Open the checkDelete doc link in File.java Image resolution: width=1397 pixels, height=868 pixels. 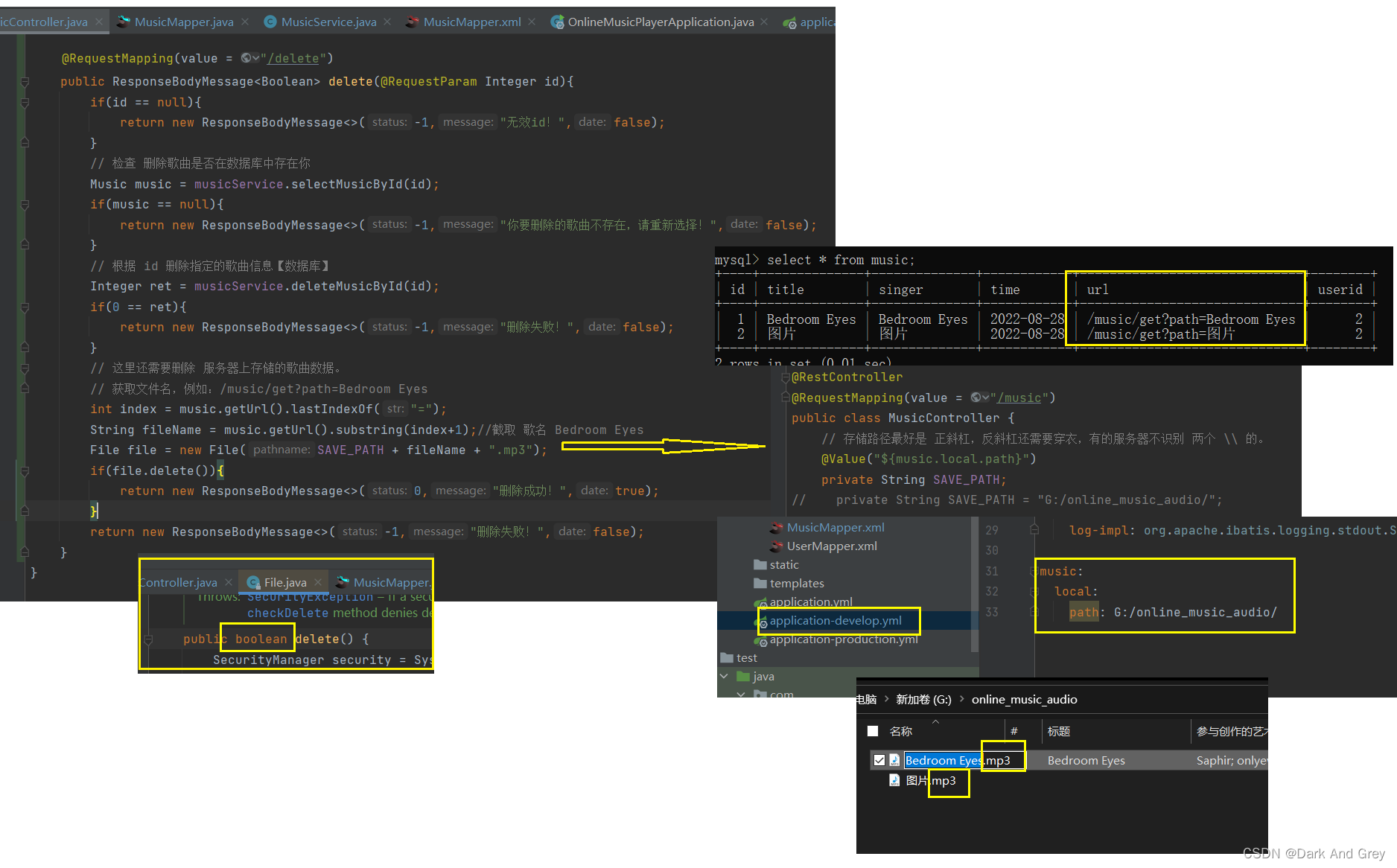(x=287, y=613)
